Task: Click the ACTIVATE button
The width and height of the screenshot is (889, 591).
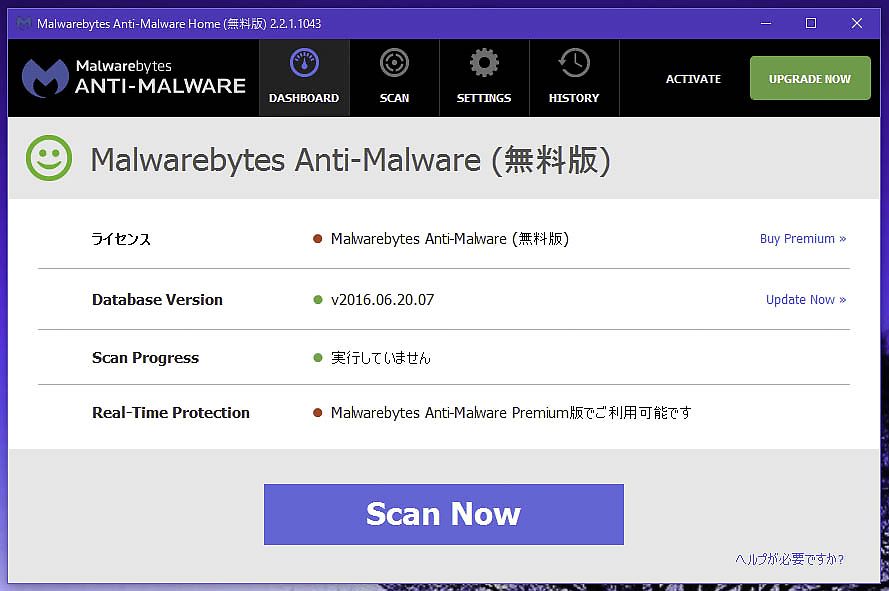Action: [x=693, y=79]
